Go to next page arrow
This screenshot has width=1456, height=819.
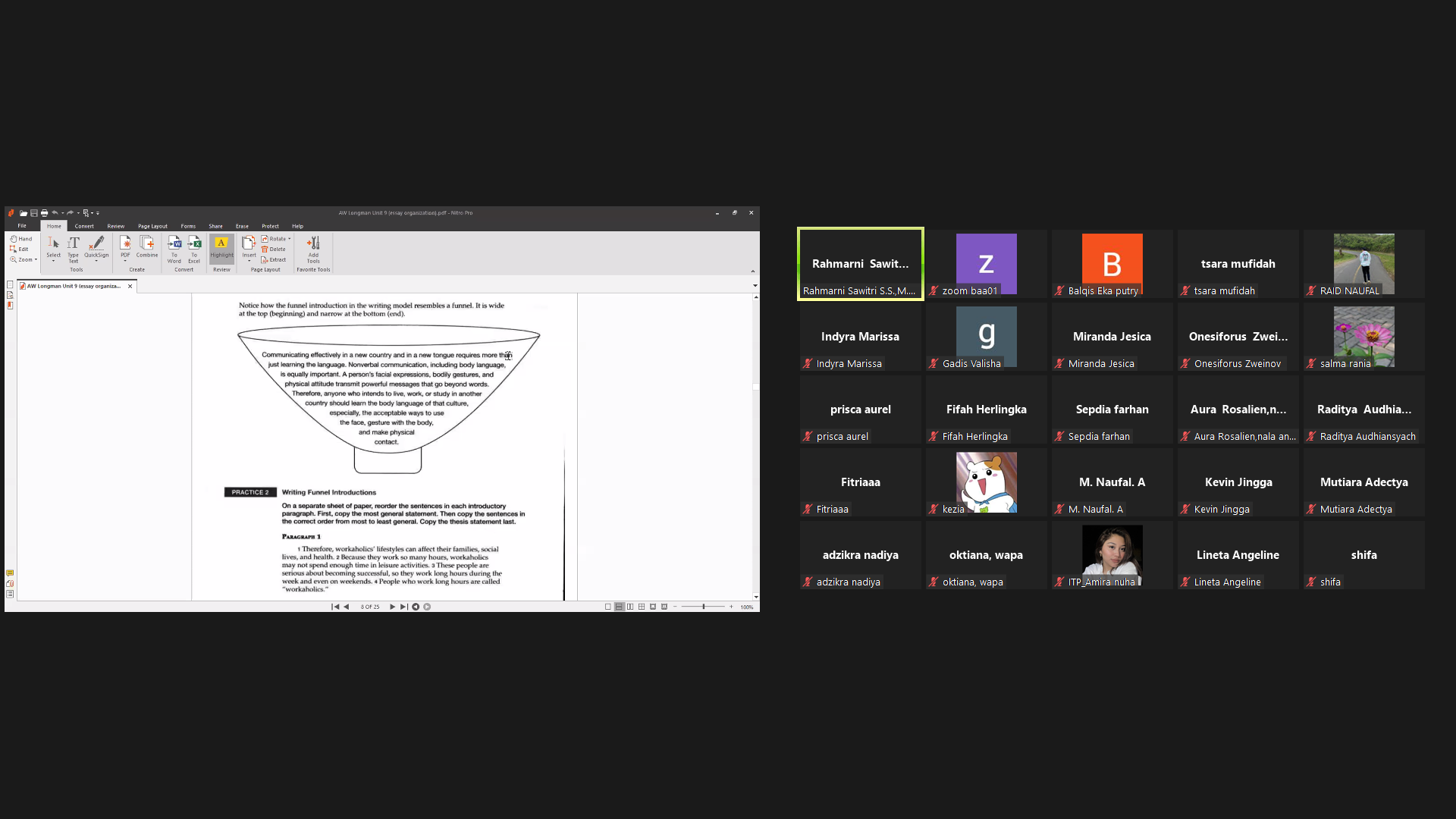[392, 607]
